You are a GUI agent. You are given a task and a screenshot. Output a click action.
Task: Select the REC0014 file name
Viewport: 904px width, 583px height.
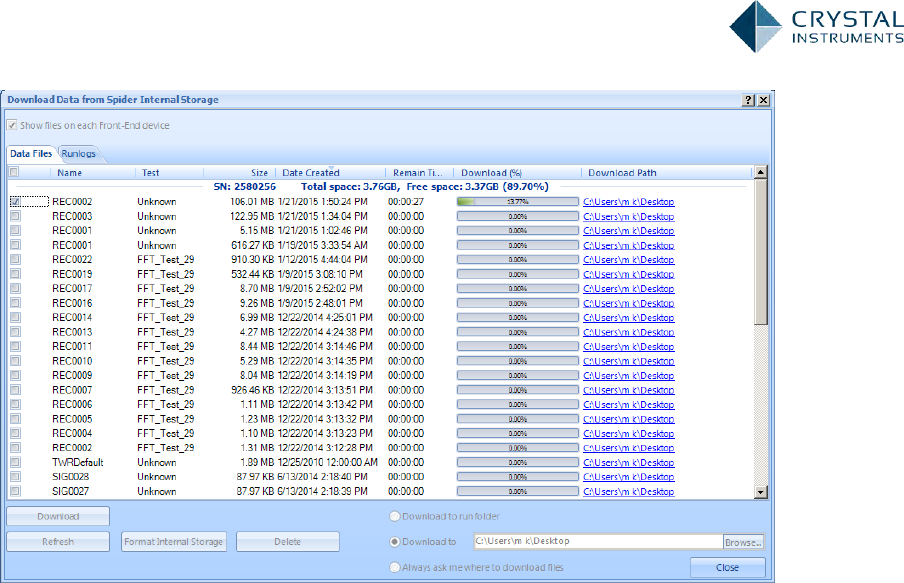(x=72, y=317)
